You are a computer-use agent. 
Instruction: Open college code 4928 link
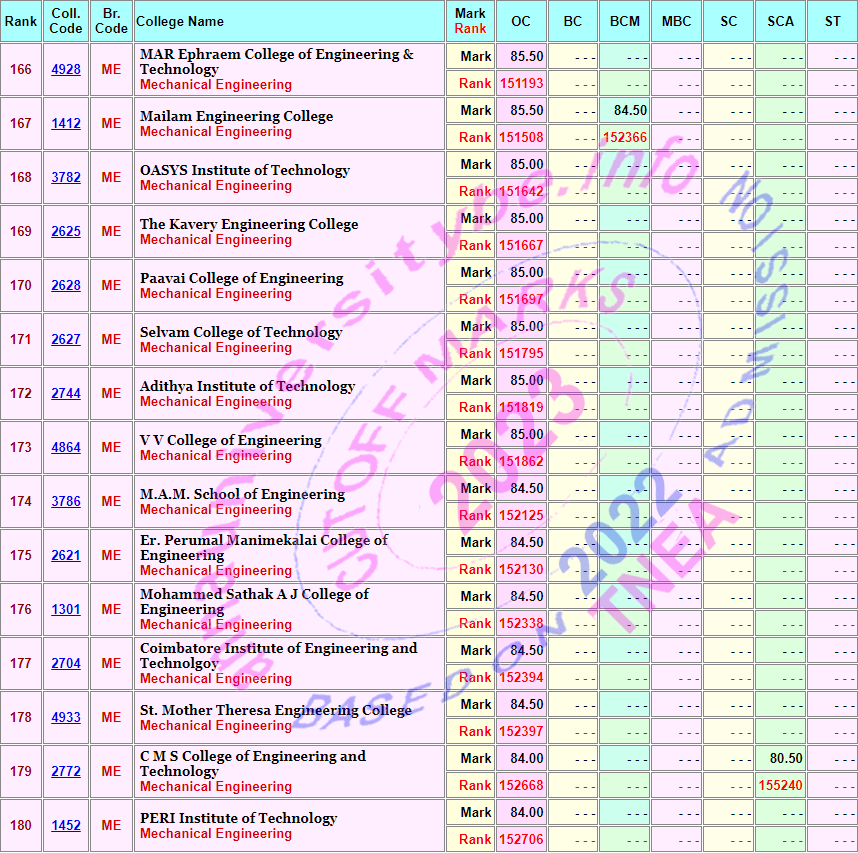[x=66, y=70]
